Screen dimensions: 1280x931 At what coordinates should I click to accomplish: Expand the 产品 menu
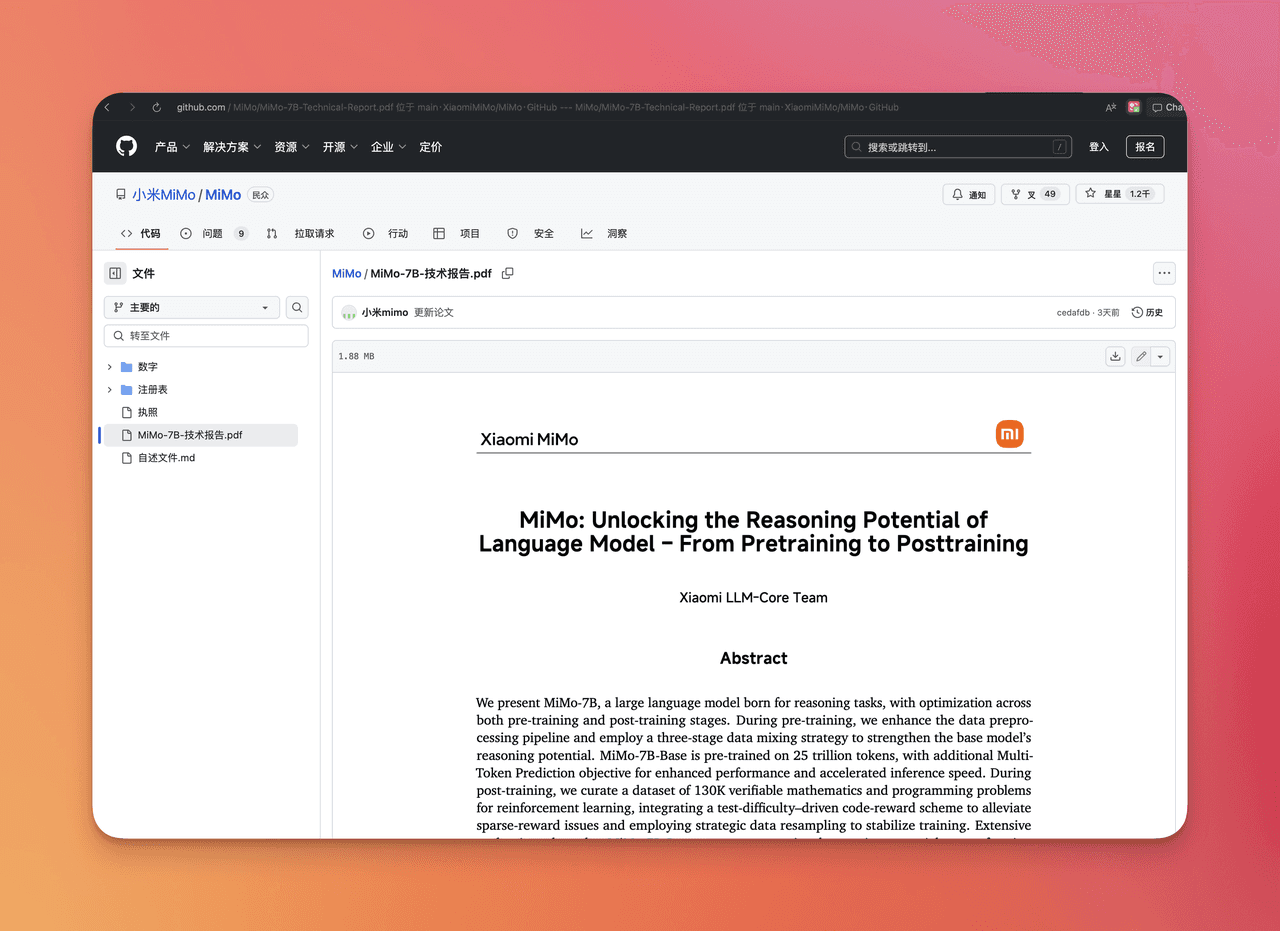171,147
